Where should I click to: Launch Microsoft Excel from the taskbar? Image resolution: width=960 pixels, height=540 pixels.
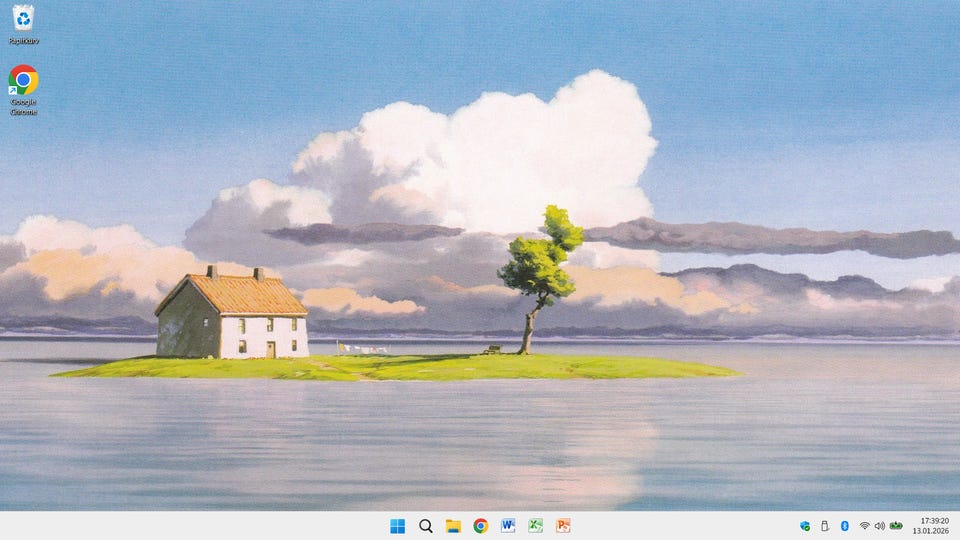pos(536,526)
